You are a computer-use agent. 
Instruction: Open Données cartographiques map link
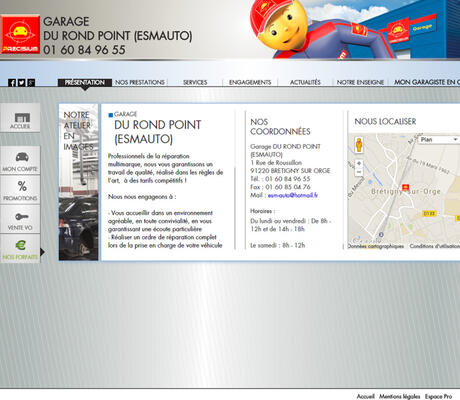pyautogui.click(x=376, y=246)
